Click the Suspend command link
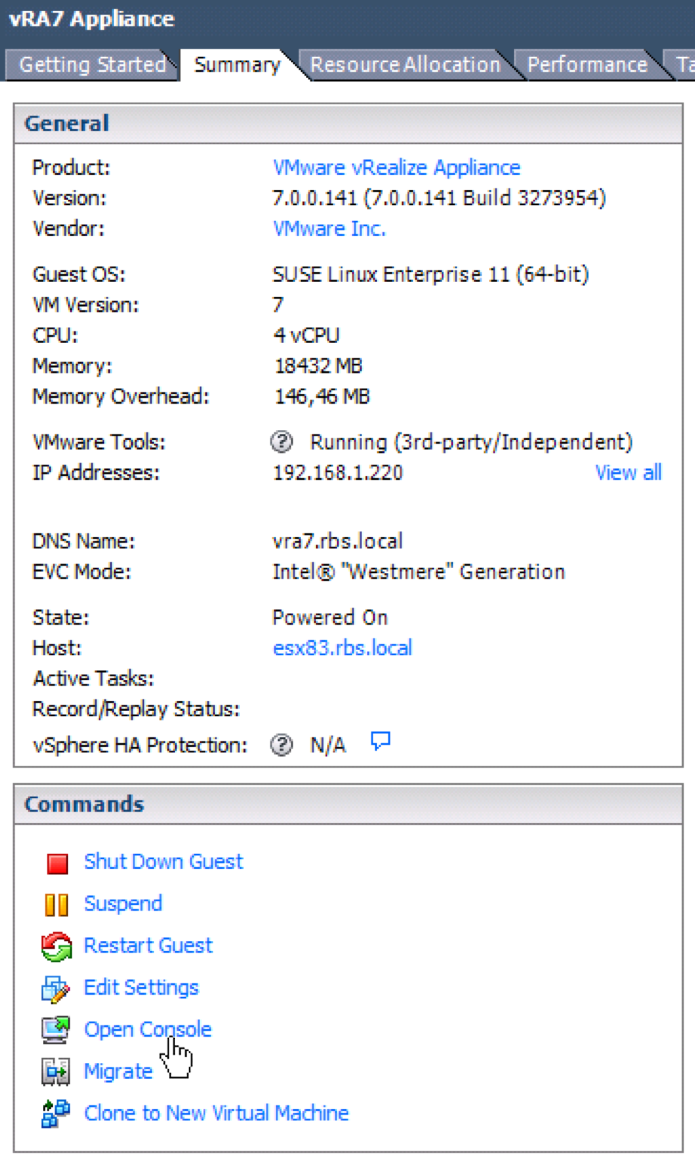Image resolution: width=695 pixels, height=1162 pixels. click(x=123, y=904)
